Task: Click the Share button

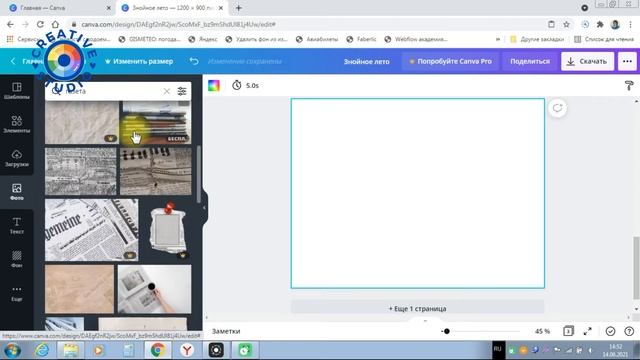Action: point(530,61)
